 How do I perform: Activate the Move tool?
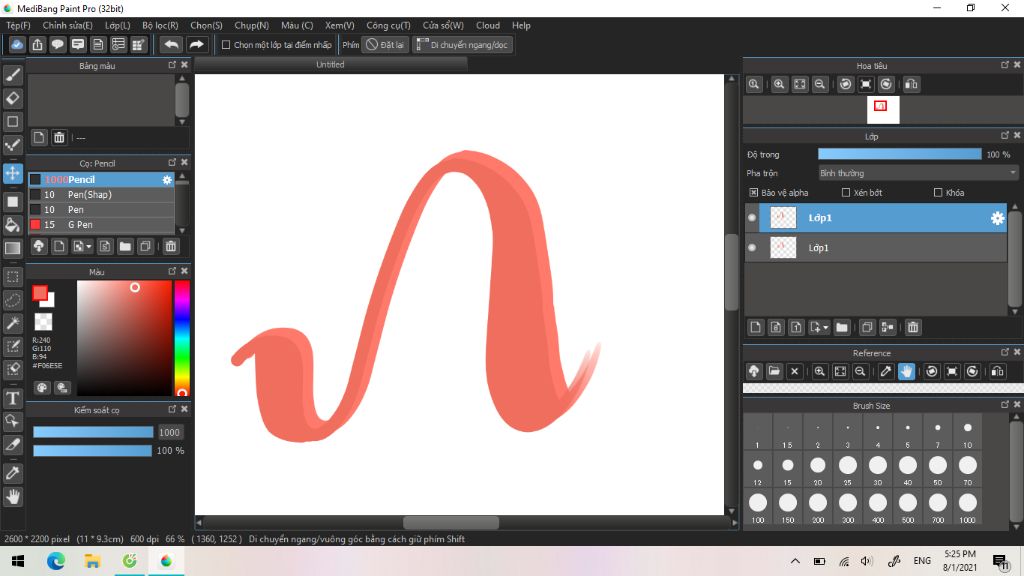pos(12,173)
